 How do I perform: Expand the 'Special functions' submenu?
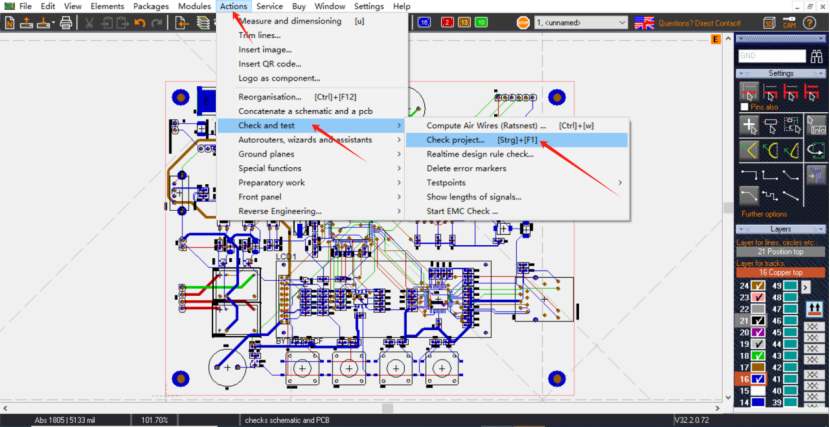click(x=312, y=168)
